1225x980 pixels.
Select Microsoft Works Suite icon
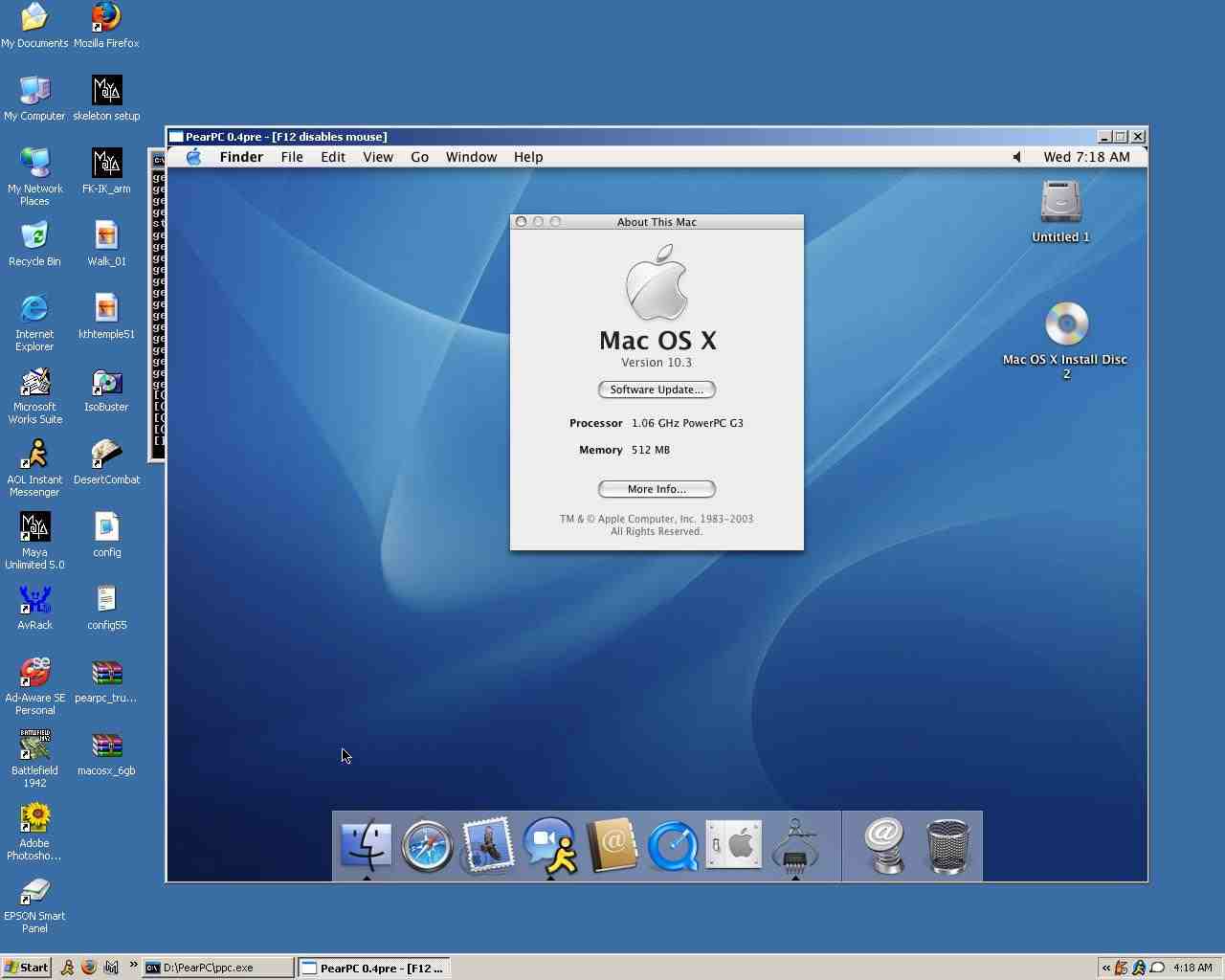34,394
